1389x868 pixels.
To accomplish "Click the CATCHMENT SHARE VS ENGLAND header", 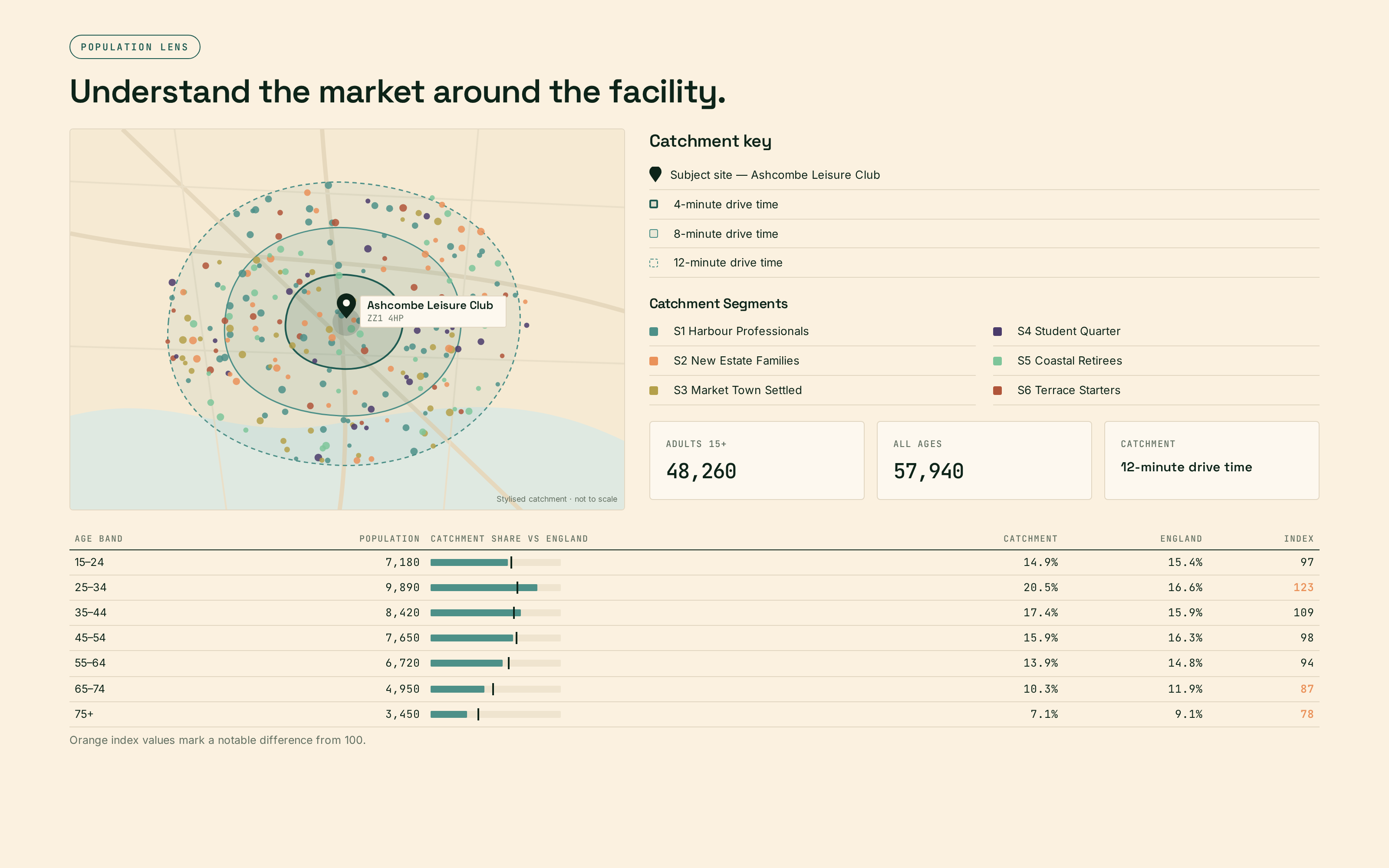I will [x=509, y=539].
